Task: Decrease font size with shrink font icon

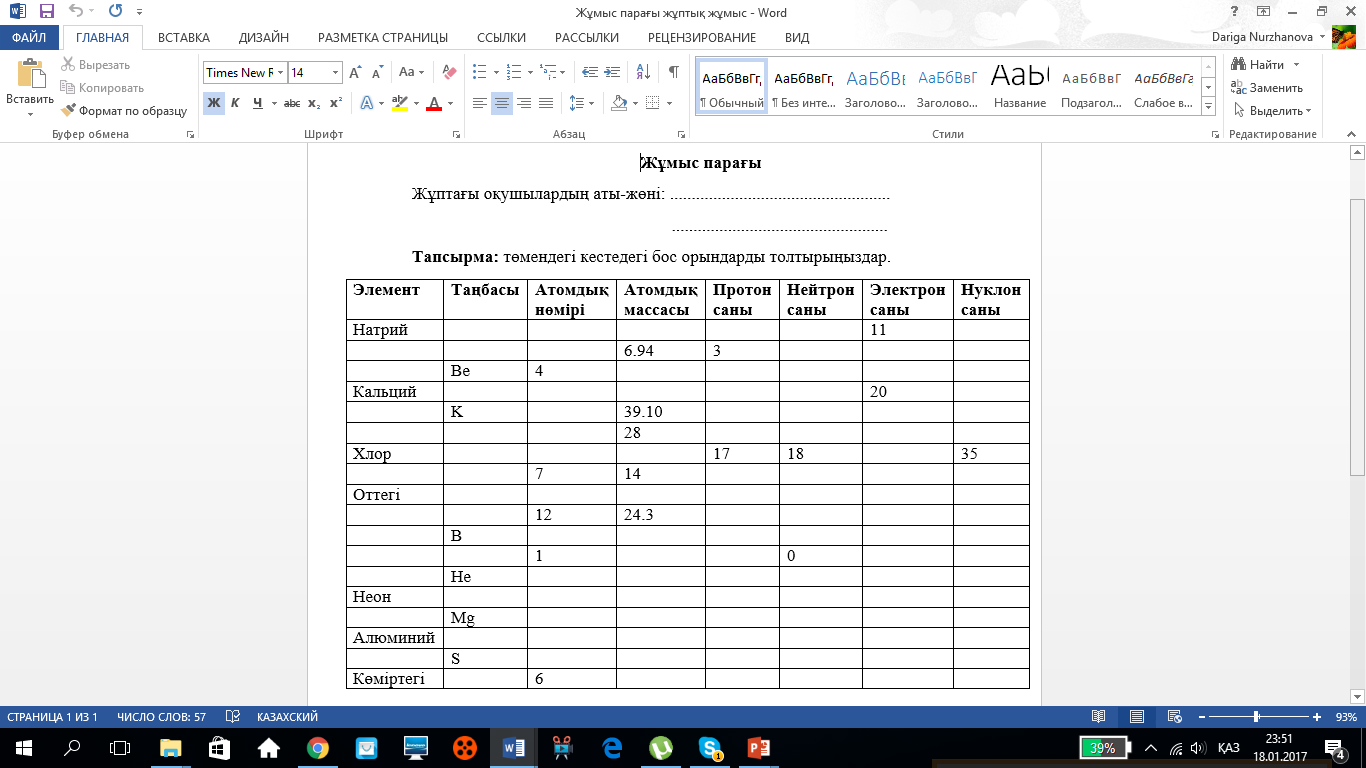Action: click(377, 73)
